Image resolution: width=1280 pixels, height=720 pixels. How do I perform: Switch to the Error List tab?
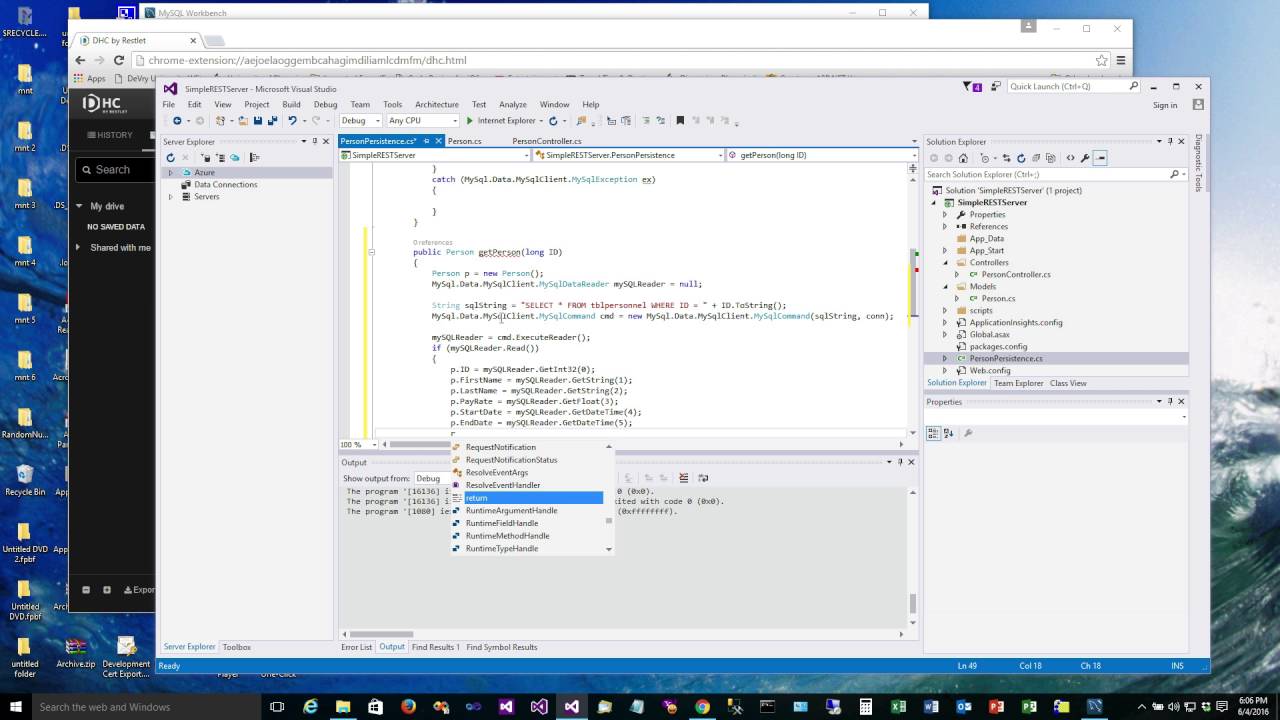click(356, 647)
